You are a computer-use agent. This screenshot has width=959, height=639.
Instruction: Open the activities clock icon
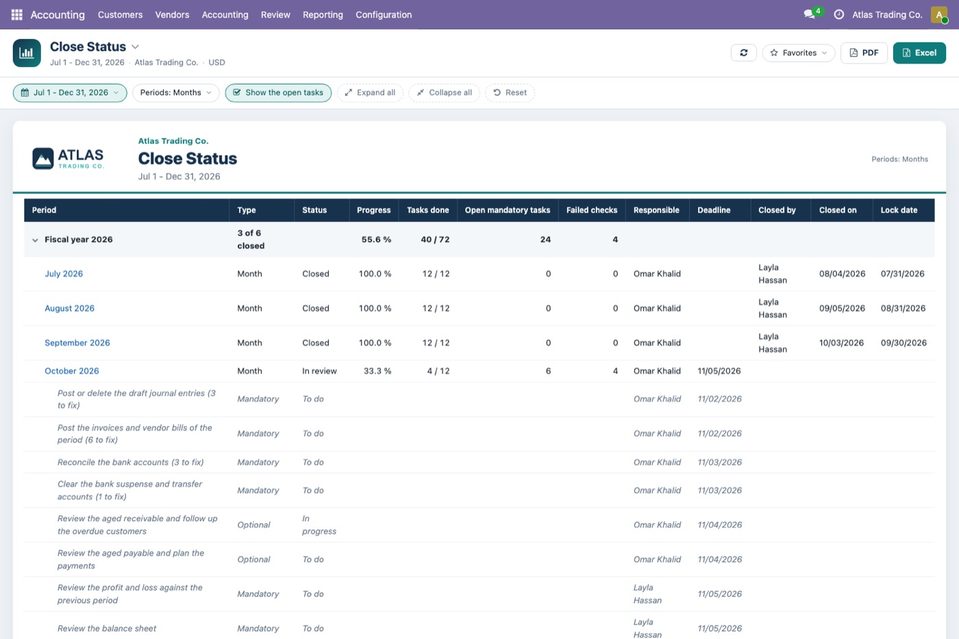839,15
